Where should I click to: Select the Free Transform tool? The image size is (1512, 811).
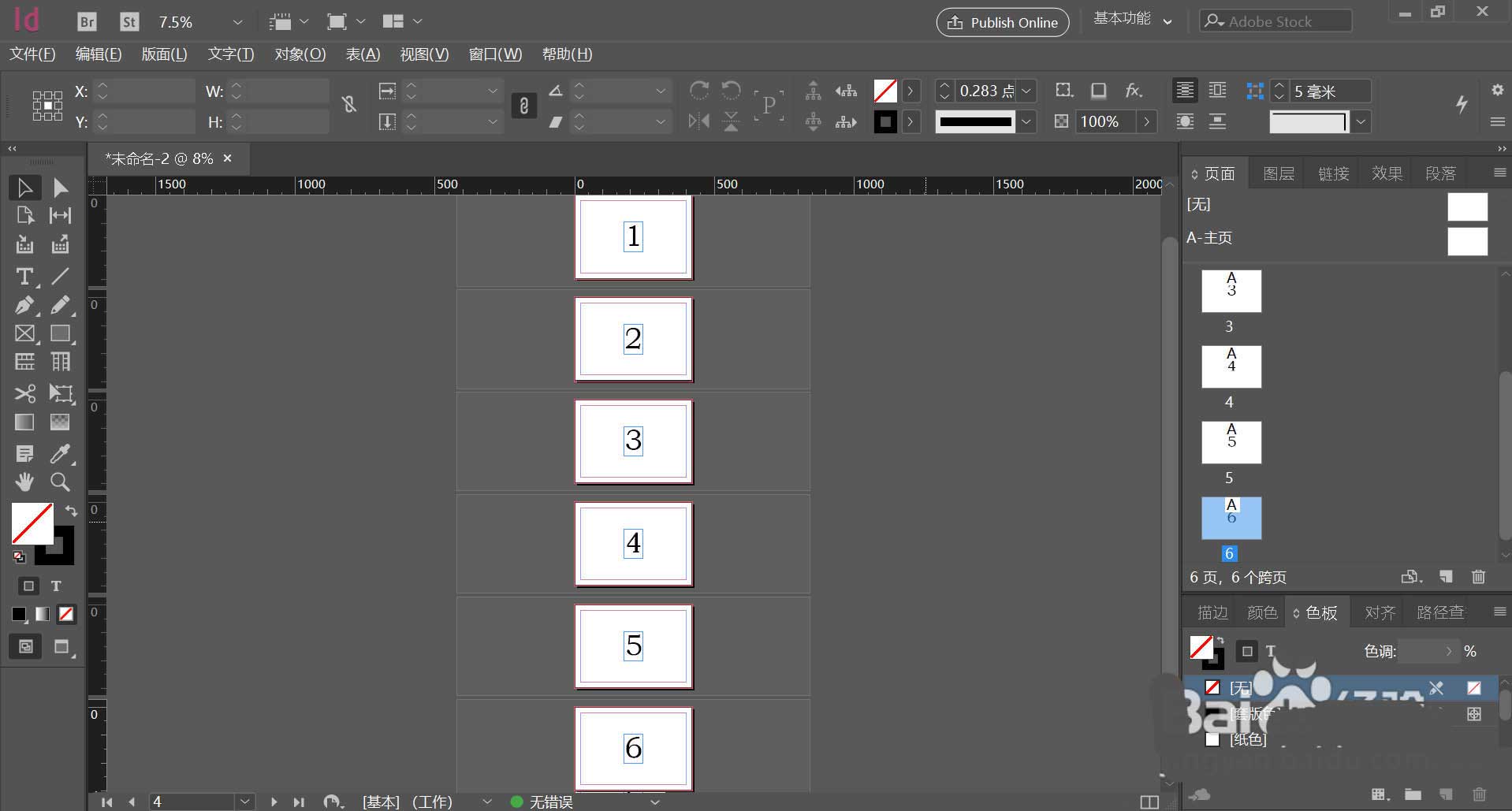(61, 393)
